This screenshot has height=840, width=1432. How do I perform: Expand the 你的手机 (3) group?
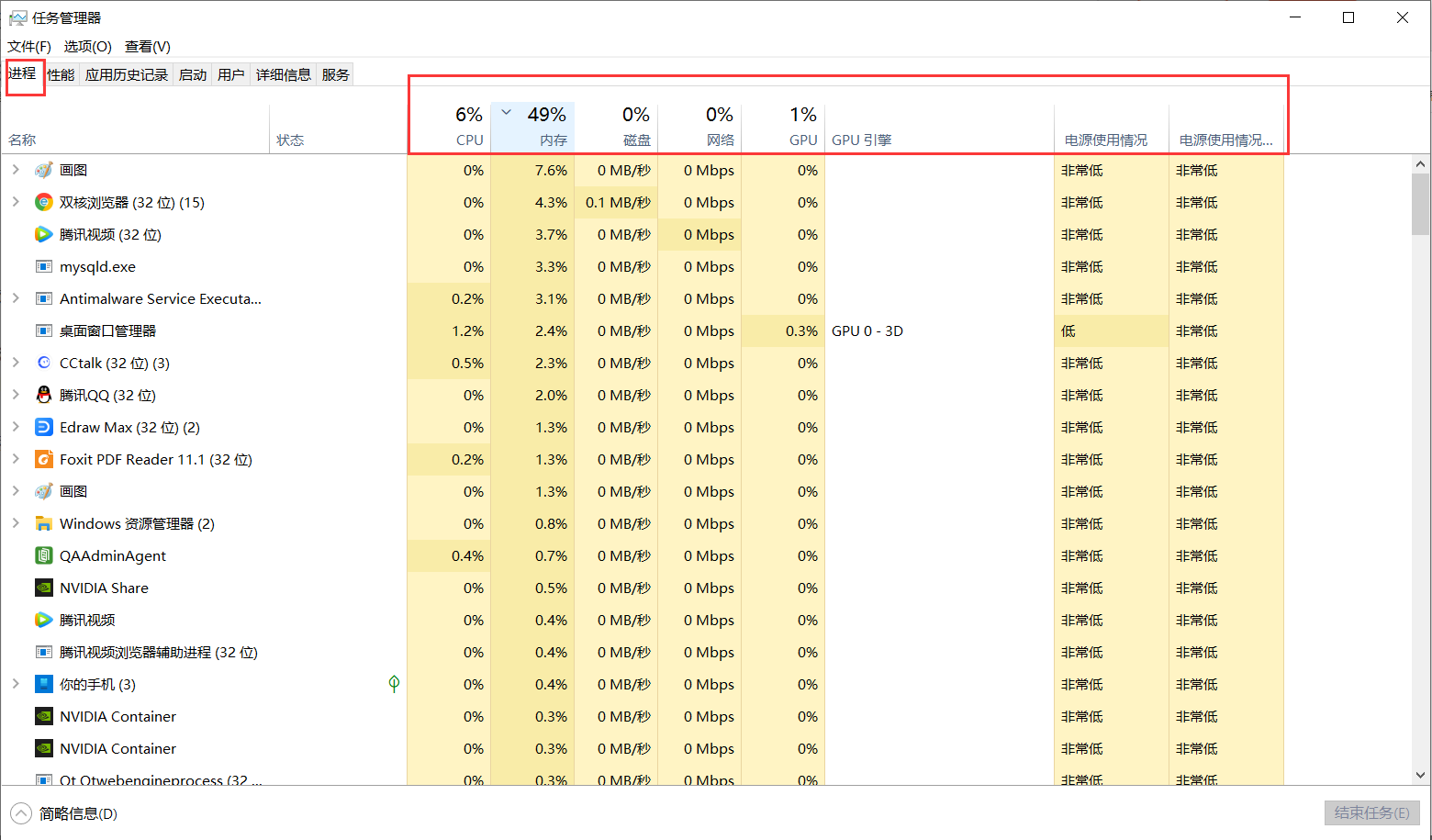point(16,684)
